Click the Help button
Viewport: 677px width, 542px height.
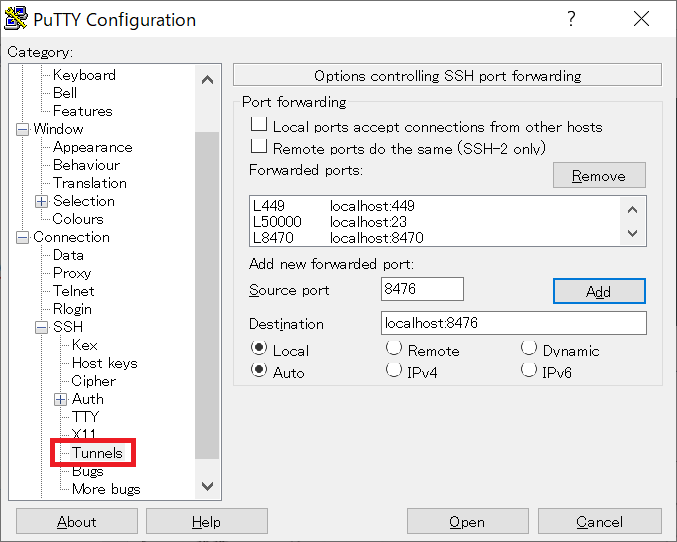207,521
